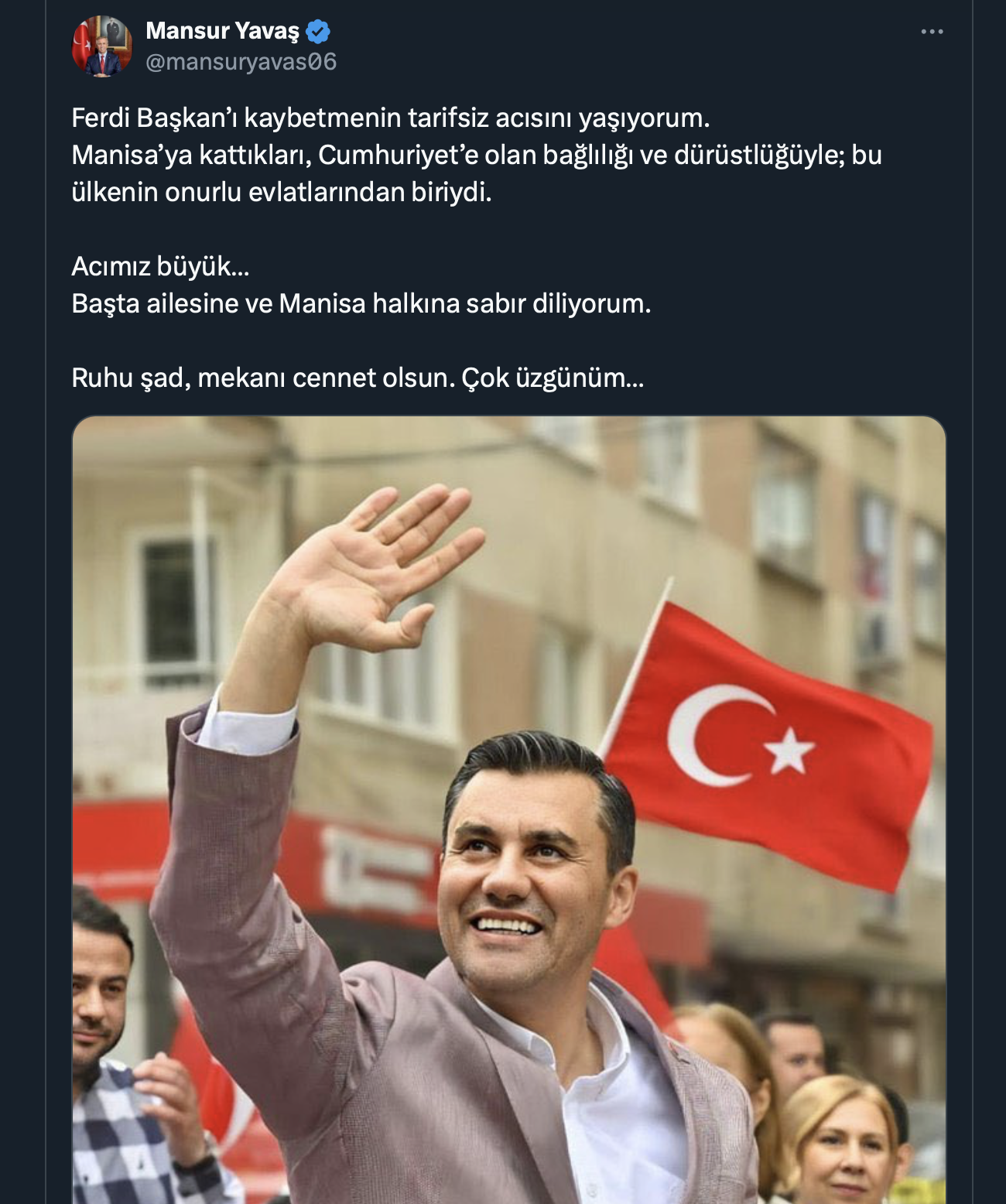Image resolution: width=1006 pixels, height=1204 pixels.
Task: Click the line "Manisa'ya kattıkları, Cumhuriyet'e olan"
Action: [x=477, y=156]
